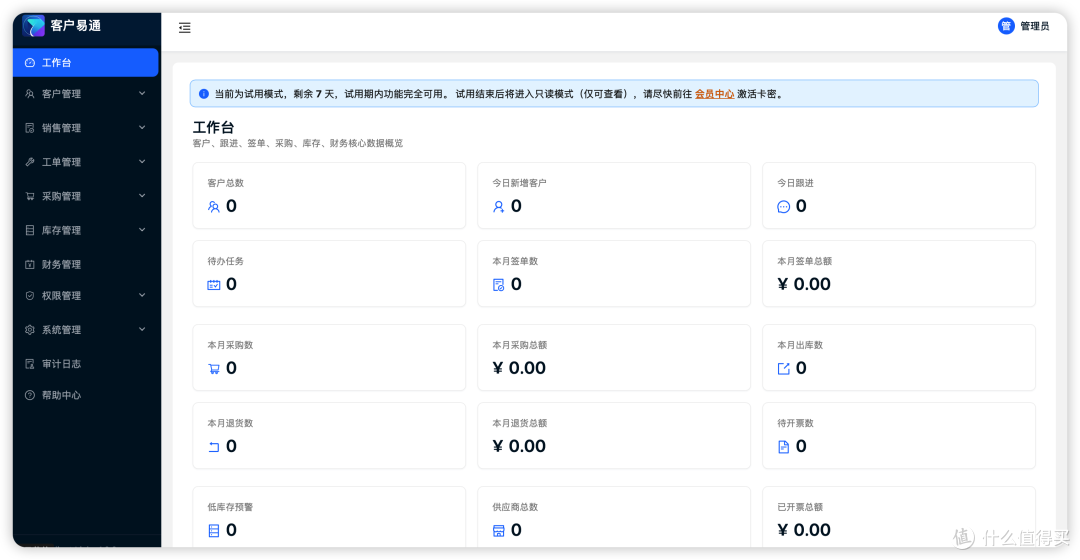The height and width of the screenshot is (560, 1080).
Task: Click the info icon in trial banner
Action: 204,94
